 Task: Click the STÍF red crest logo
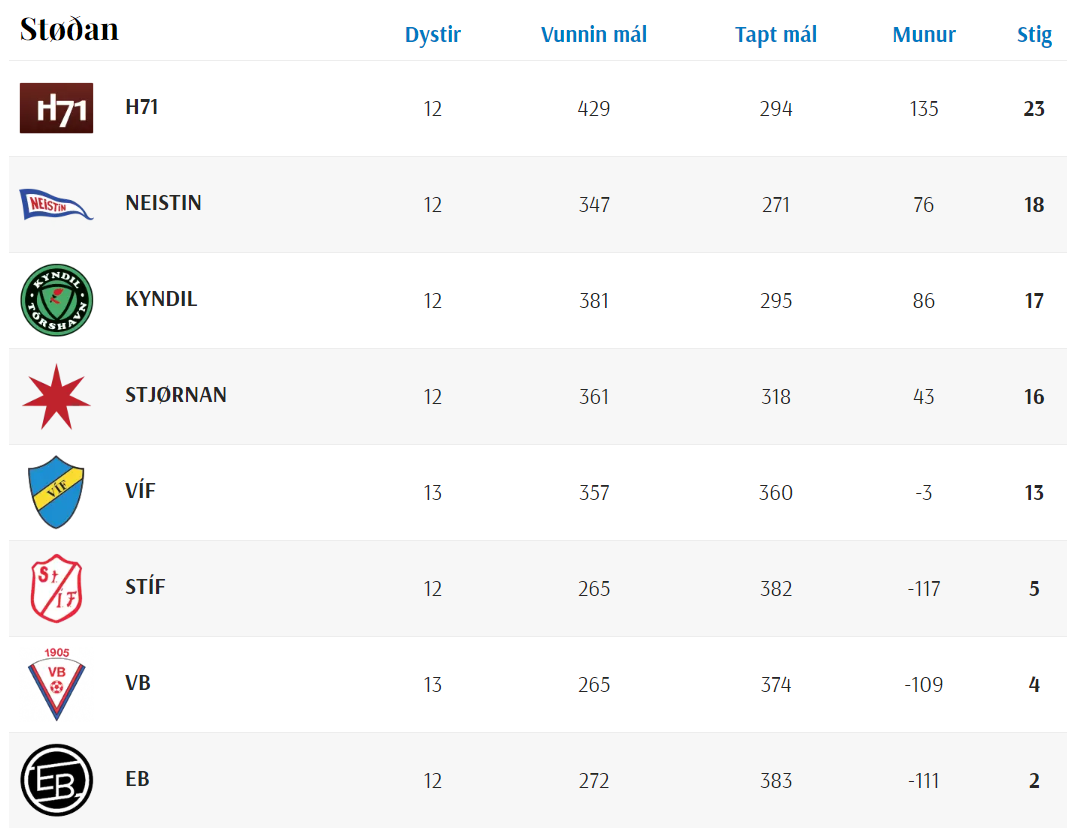coord(56,588)
